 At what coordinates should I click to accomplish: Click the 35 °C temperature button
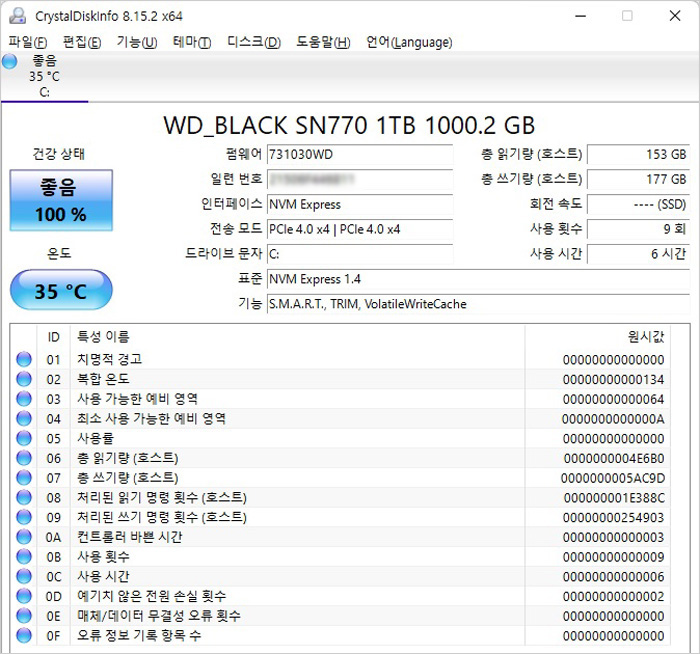[61, 290]
